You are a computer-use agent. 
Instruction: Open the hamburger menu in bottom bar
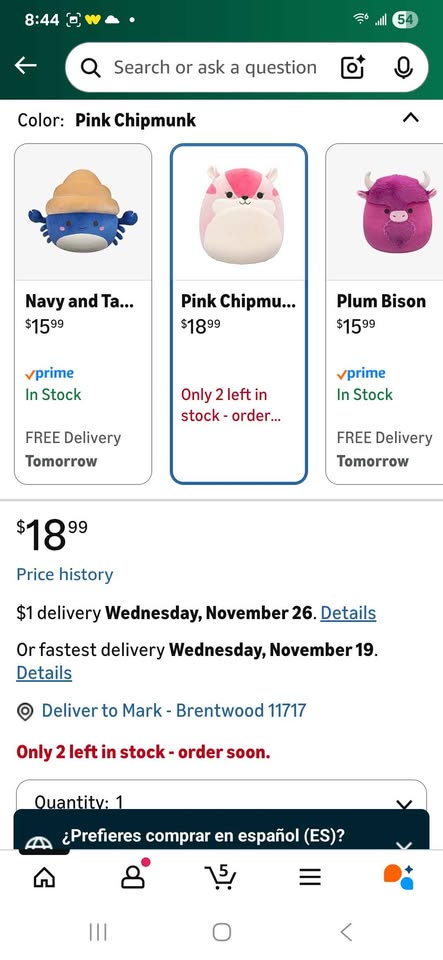point(310,878)
